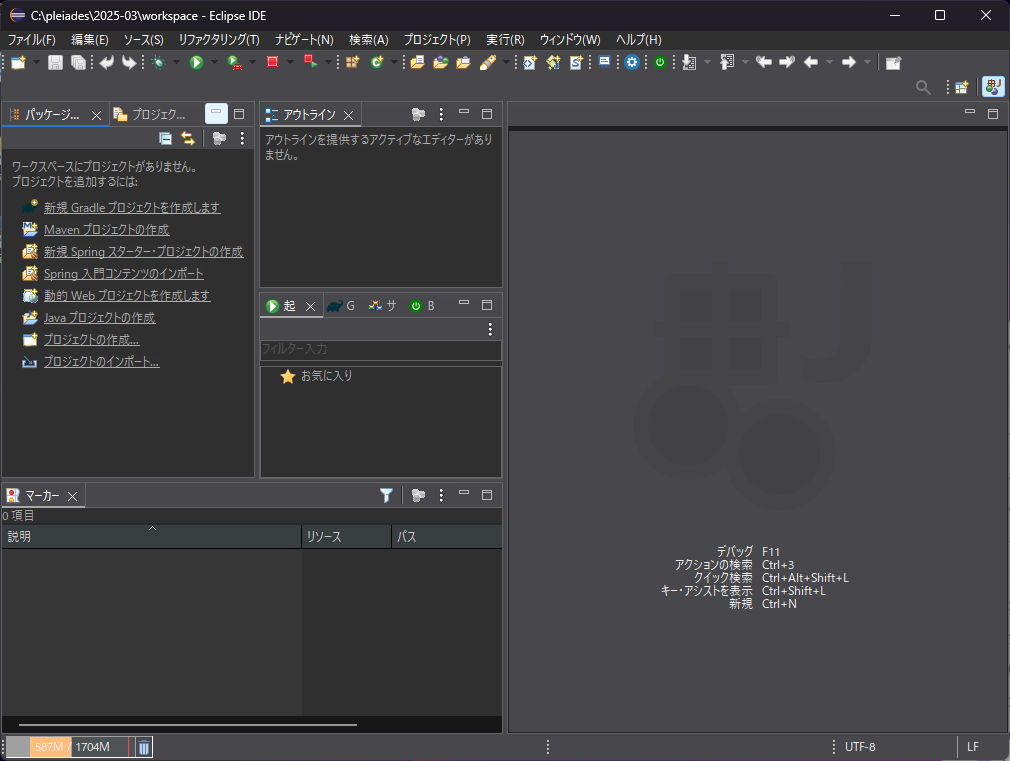Click the 説明 column header
The width and height of the screenshot is (1010, 761).
tap(151, 536)
